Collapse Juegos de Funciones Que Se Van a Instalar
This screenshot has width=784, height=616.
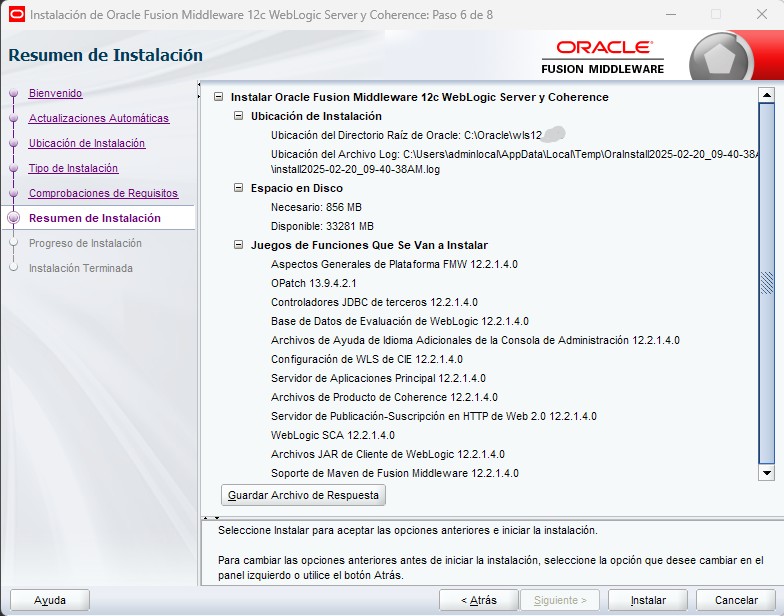238,244
